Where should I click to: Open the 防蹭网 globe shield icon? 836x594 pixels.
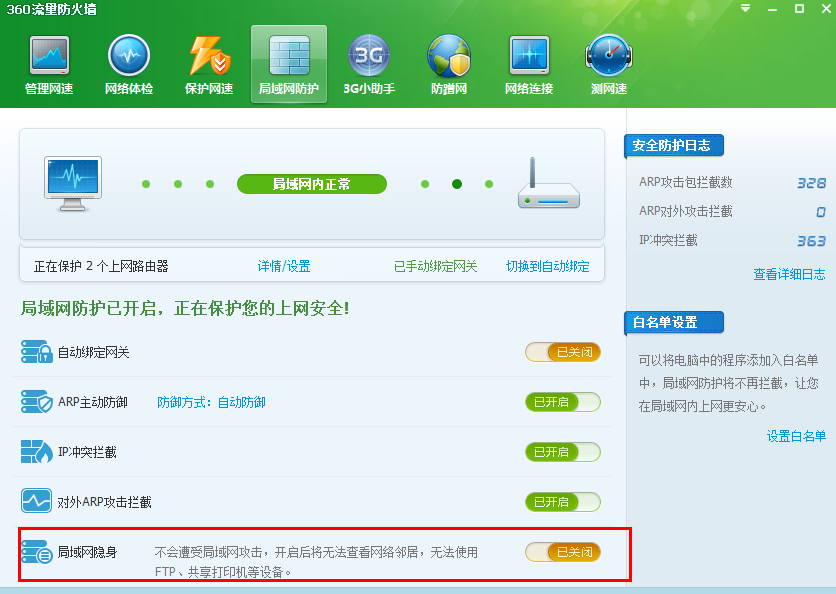[449, 55]
